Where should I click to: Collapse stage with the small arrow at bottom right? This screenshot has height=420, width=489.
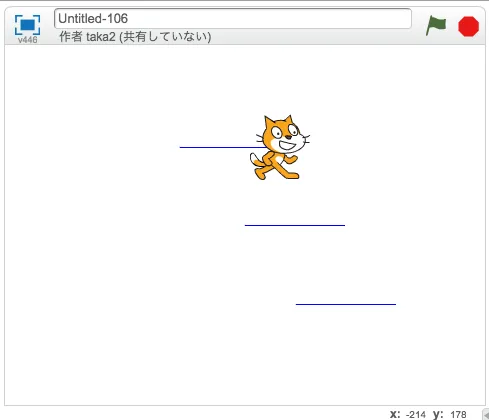[x=486, y=414]
